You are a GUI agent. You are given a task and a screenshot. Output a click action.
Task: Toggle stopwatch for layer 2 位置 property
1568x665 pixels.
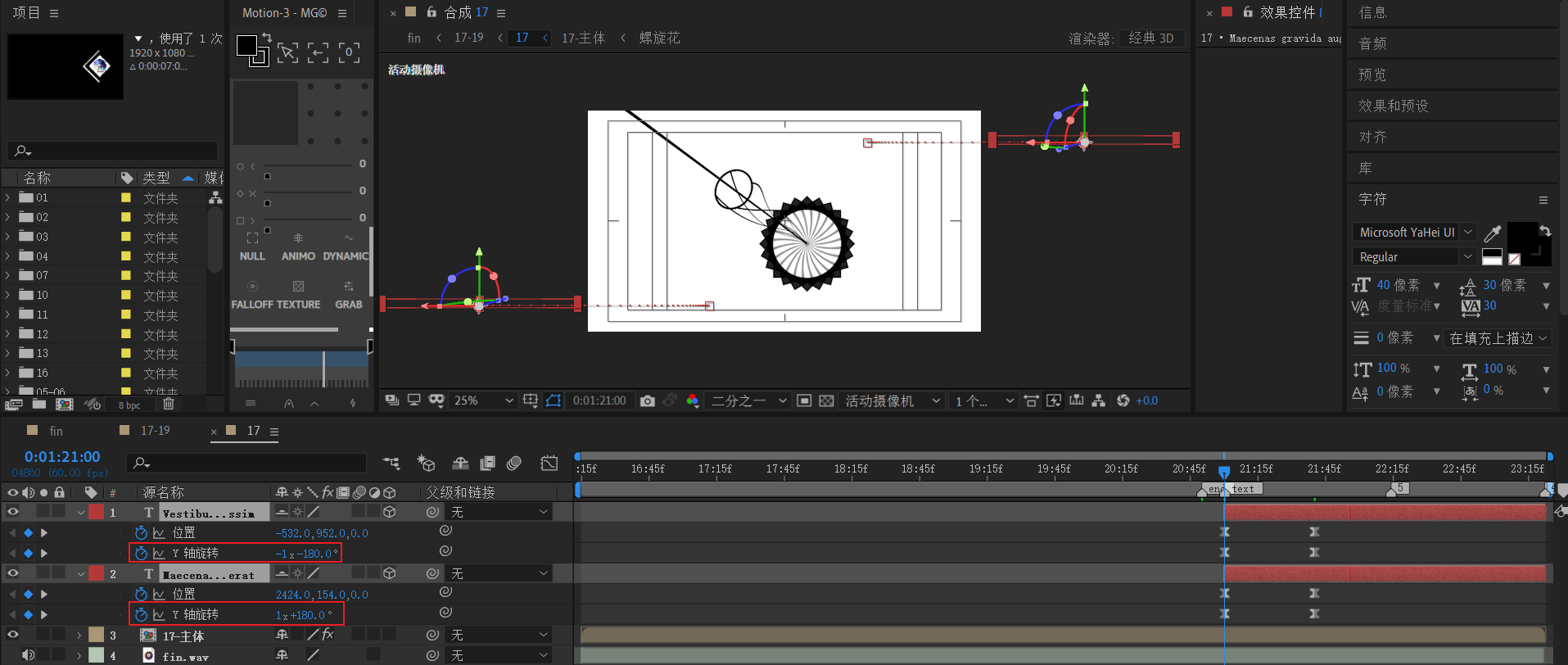click(x=141, y=595)
